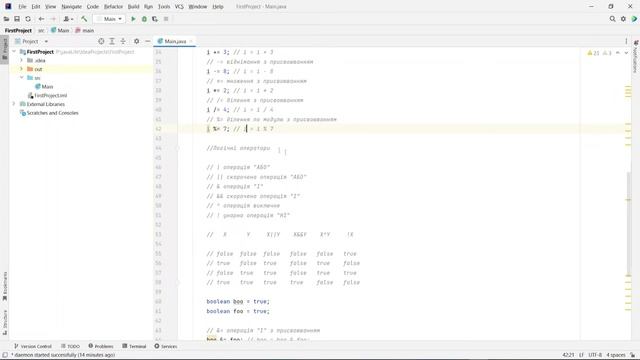The width and height of the screenshot is (640, 360).
Task: Build project with the hammer icon
Action: point(84,19)
